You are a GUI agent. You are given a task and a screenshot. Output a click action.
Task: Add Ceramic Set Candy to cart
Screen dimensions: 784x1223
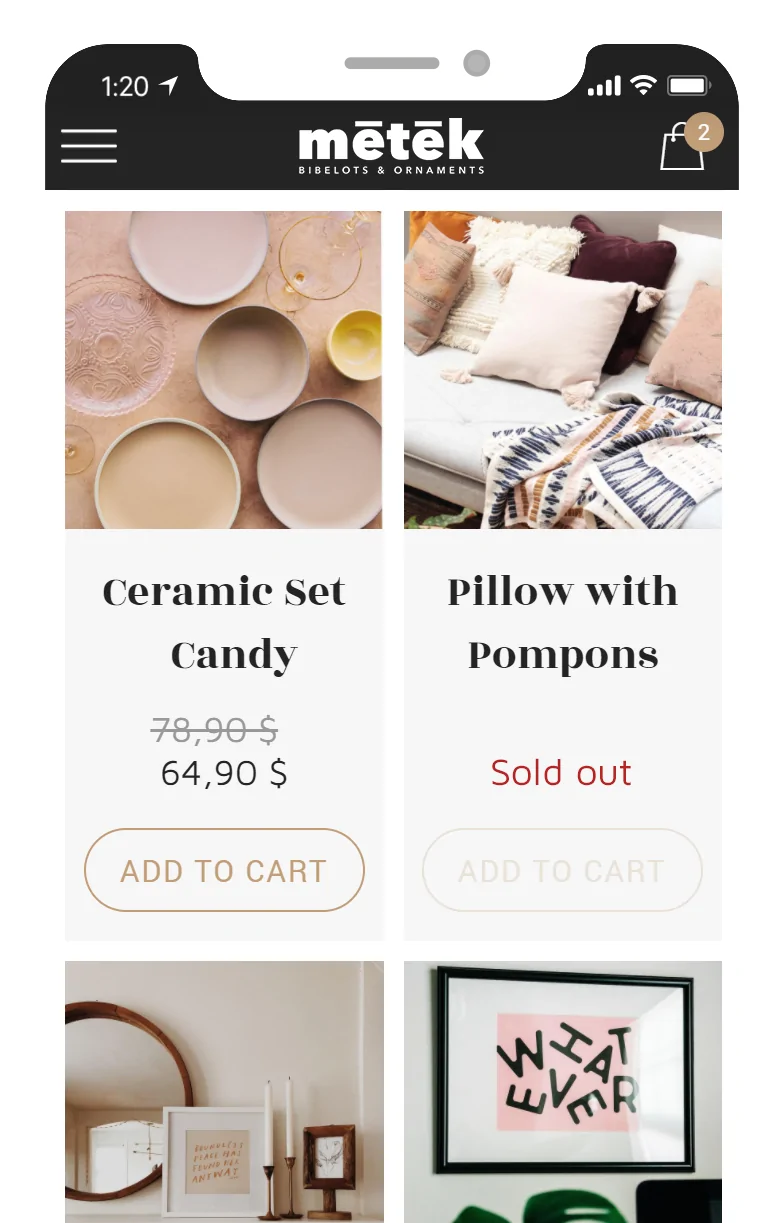[224, 870]
